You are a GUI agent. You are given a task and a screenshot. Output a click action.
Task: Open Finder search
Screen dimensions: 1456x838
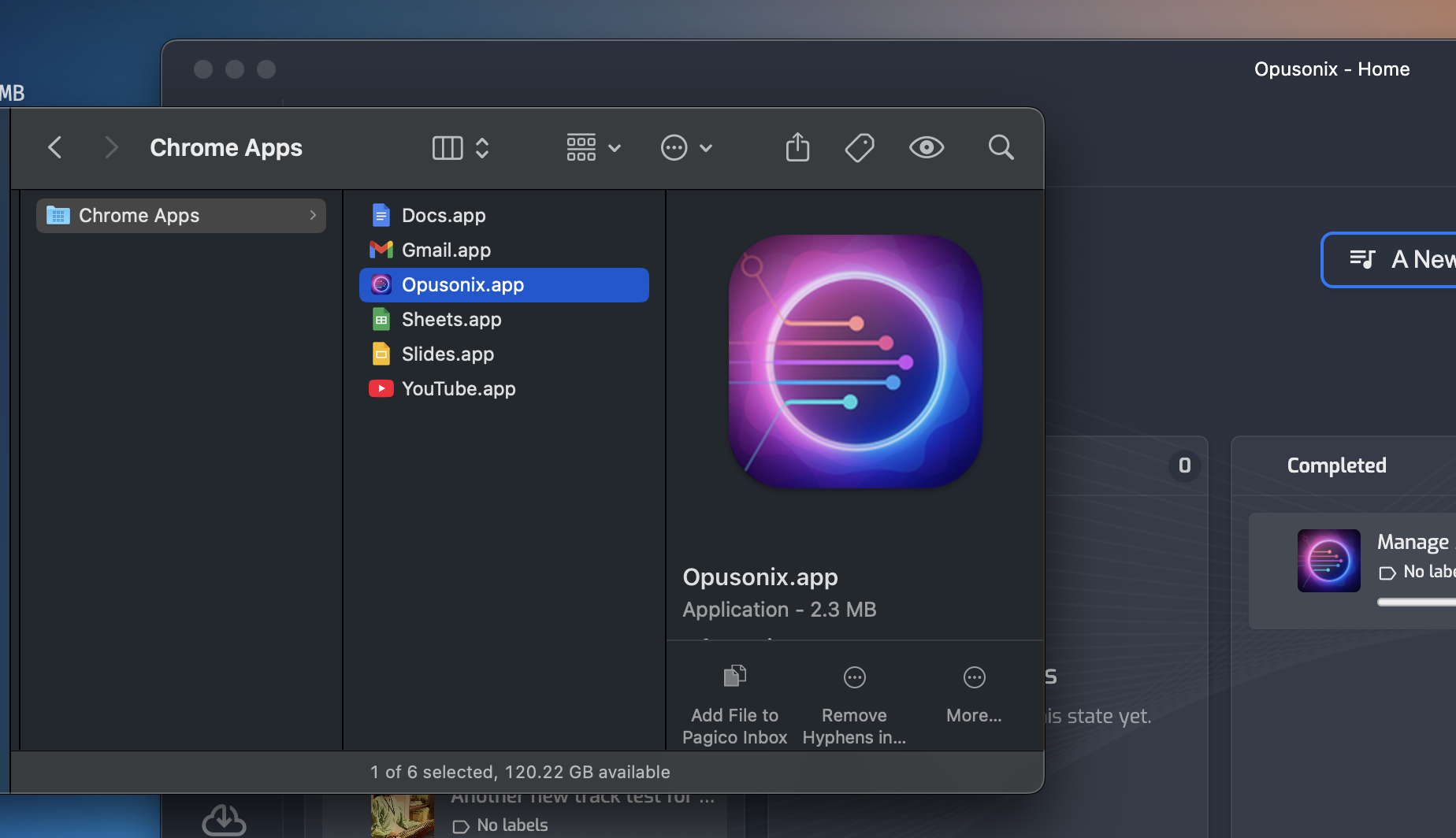[1001, 147]
